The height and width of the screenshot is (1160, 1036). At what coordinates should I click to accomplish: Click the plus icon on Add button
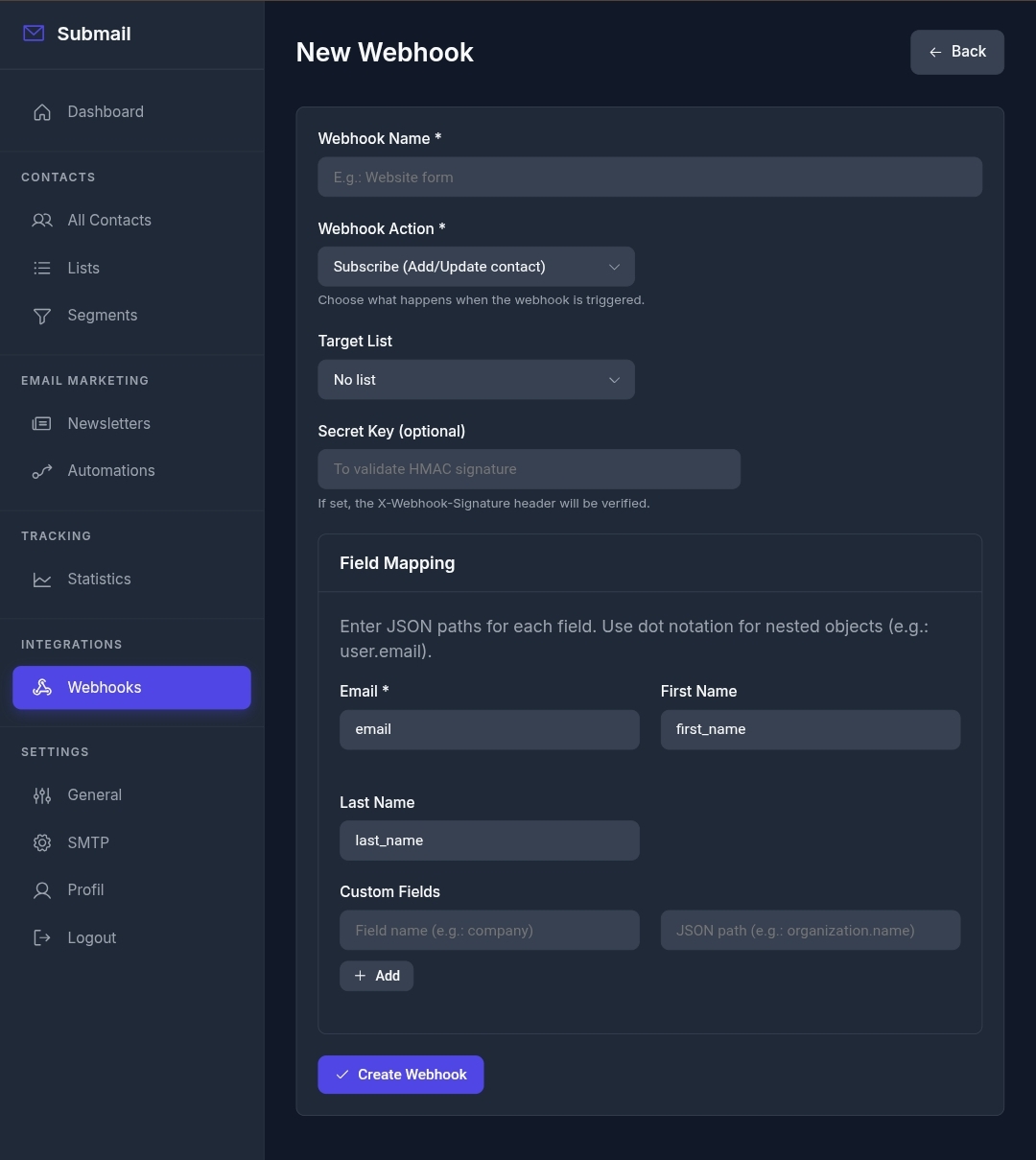click(360, 976)
